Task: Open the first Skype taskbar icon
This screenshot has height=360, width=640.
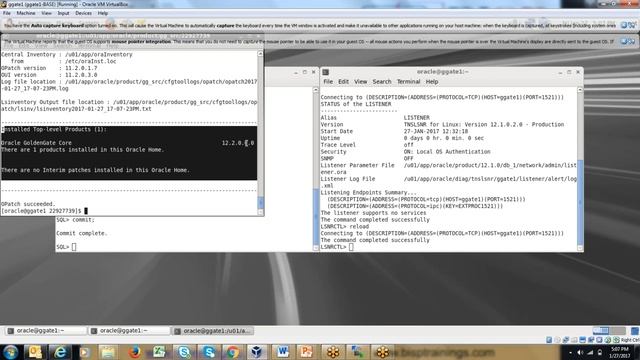Action: (184, 352)
